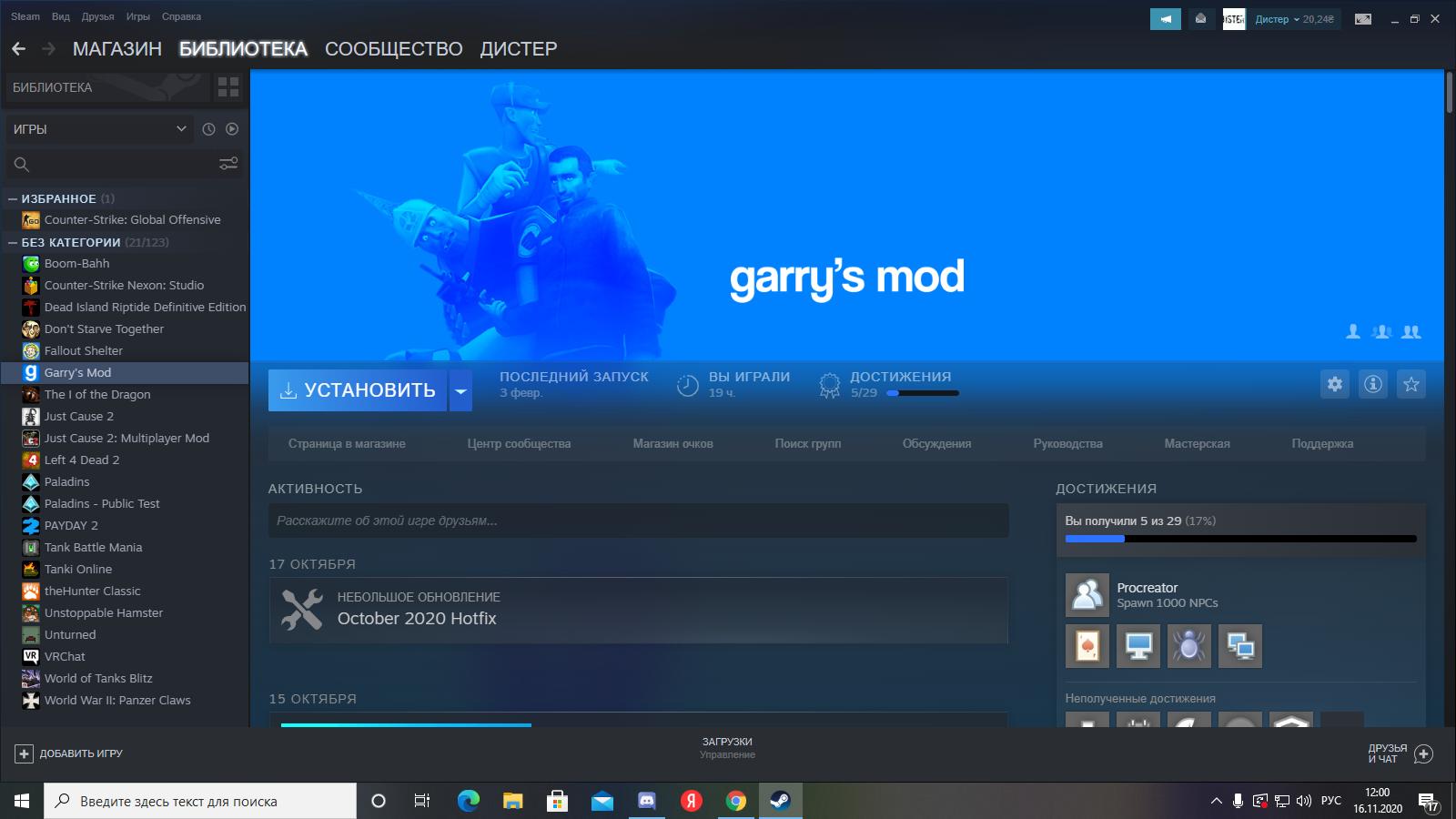This screenshot has height=819, width=1456.
Task: Click the УСТАНОВИТЬ install button
Action: coord(358,390)
